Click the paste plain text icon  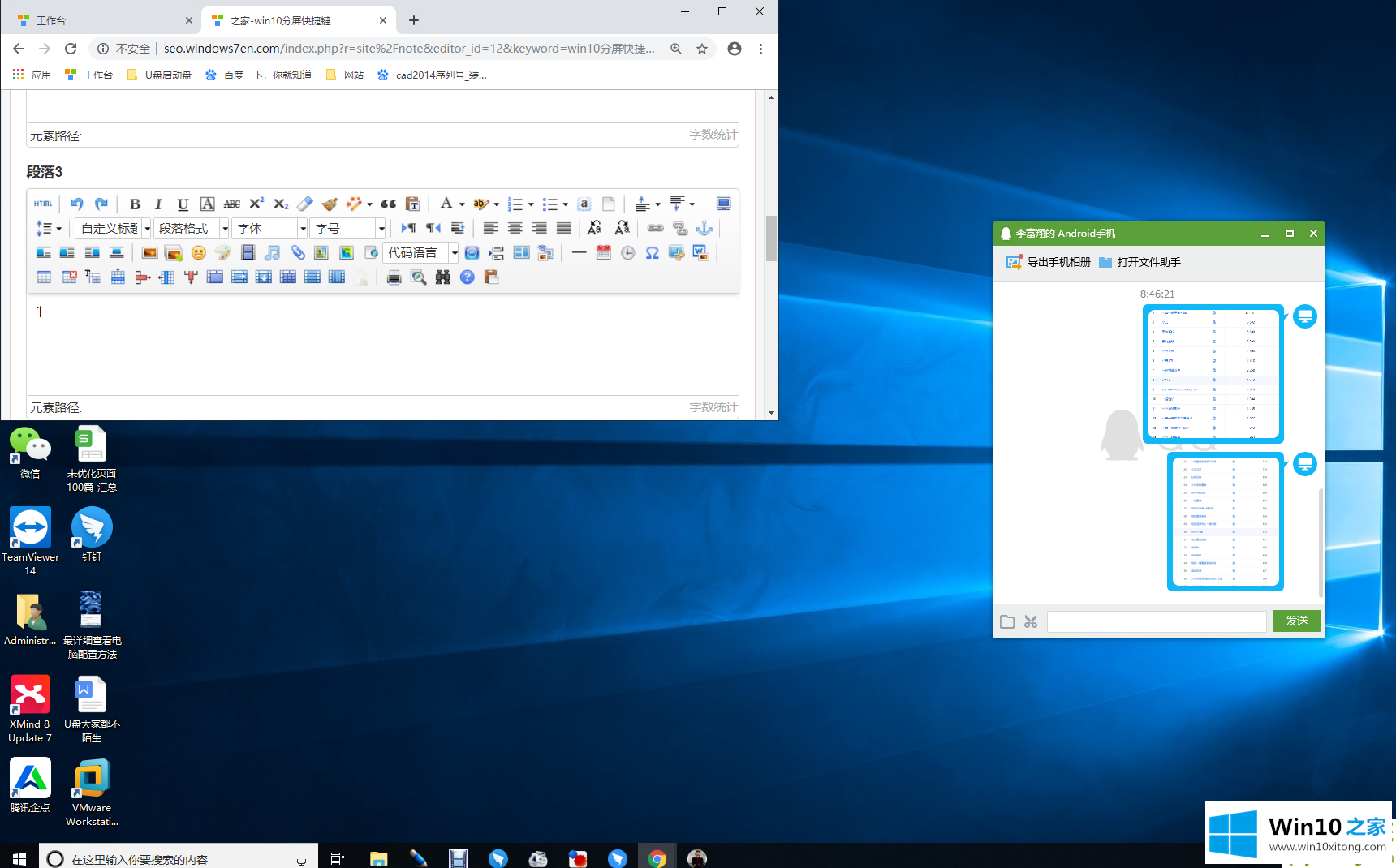tap(413, 204)
